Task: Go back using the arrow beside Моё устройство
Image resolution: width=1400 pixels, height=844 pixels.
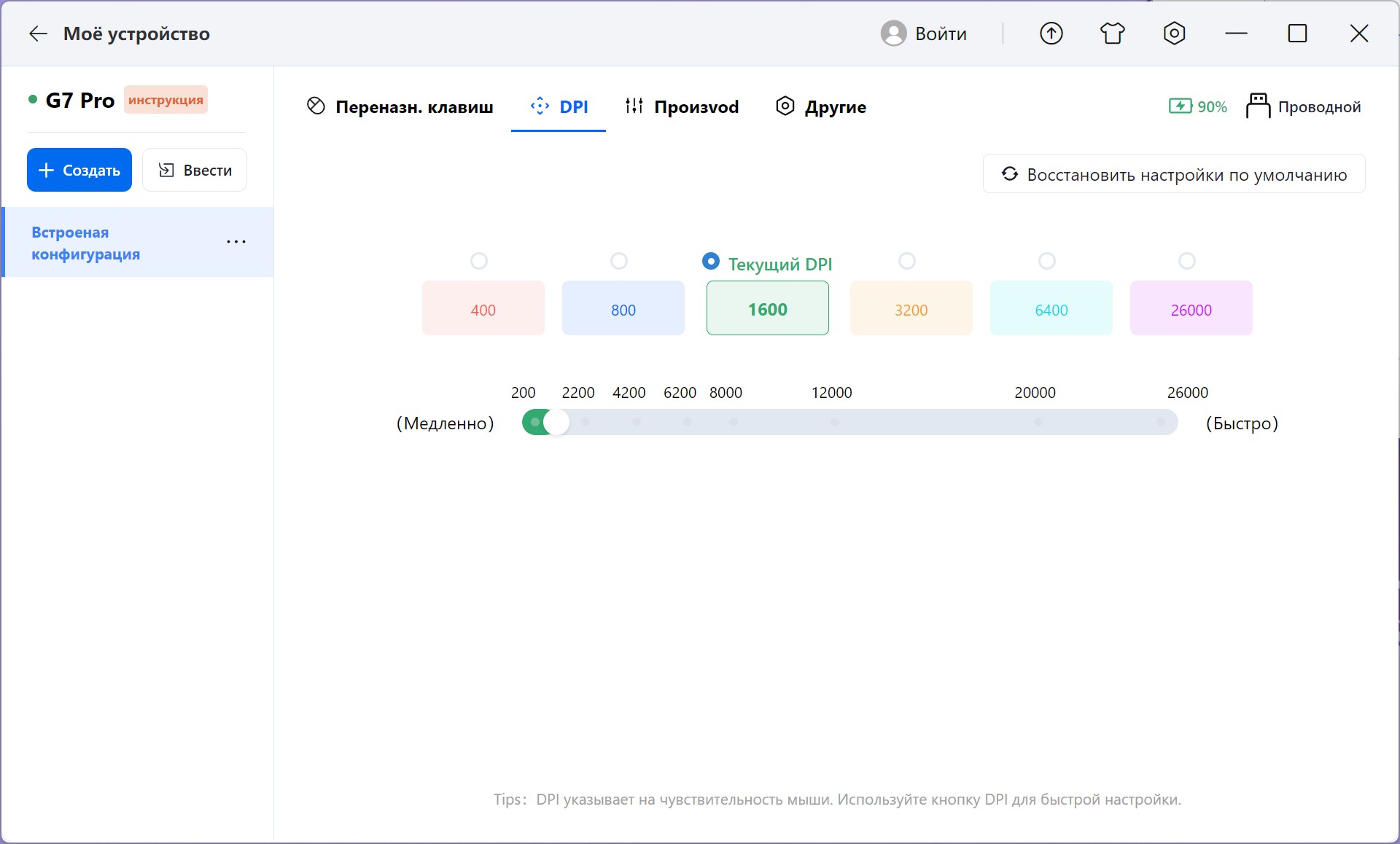Action: 38,34
